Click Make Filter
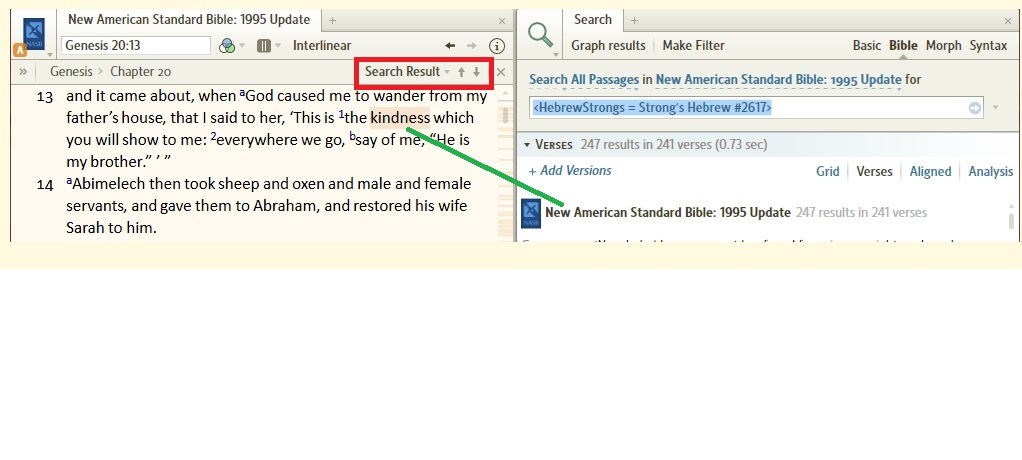The width and height of the screenshot is (1022, 460). pos(694,46)
